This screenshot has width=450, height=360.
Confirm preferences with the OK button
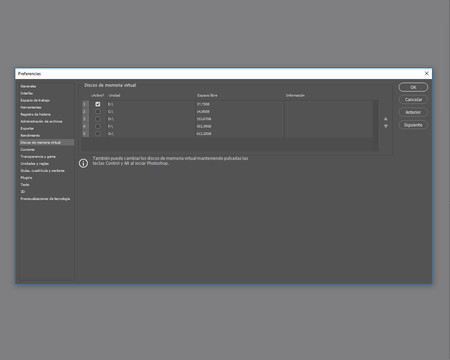click(413, 87)
